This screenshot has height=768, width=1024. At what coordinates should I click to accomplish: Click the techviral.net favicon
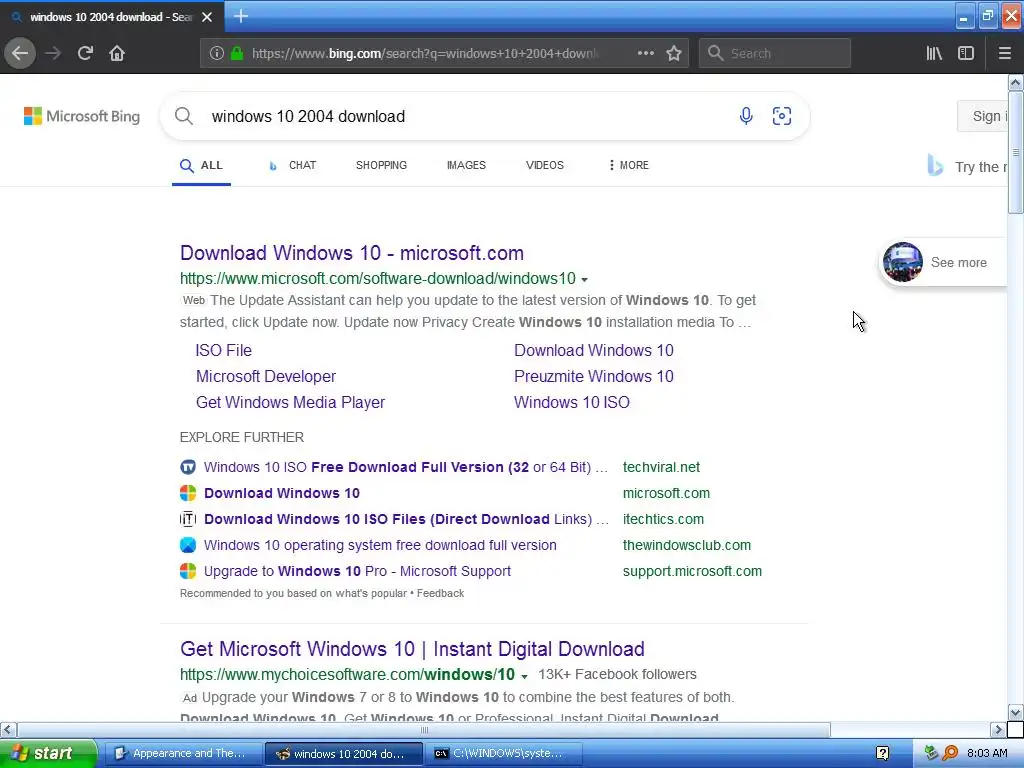click(188, 467)
